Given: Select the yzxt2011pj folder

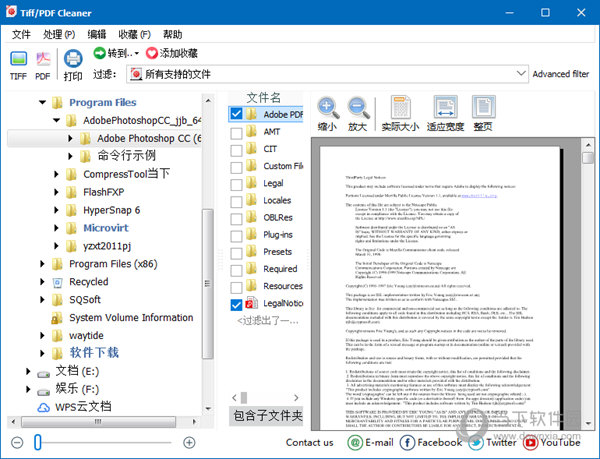Looking at the screenshot, I should point(107,246).
